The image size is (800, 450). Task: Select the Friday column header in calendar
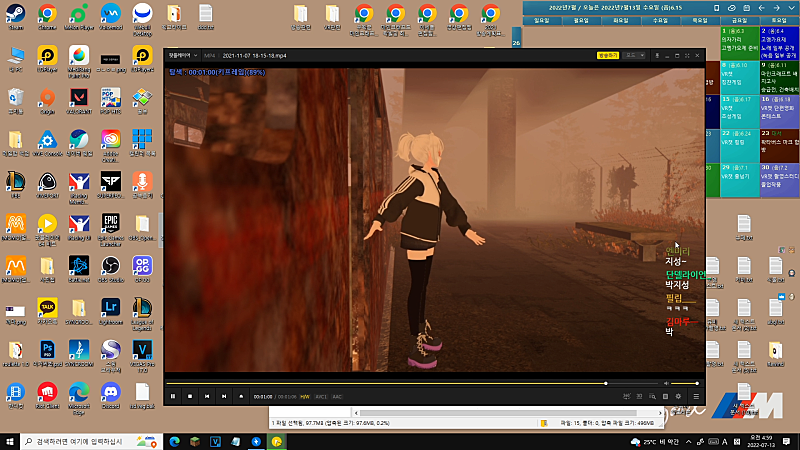point(739,20)
